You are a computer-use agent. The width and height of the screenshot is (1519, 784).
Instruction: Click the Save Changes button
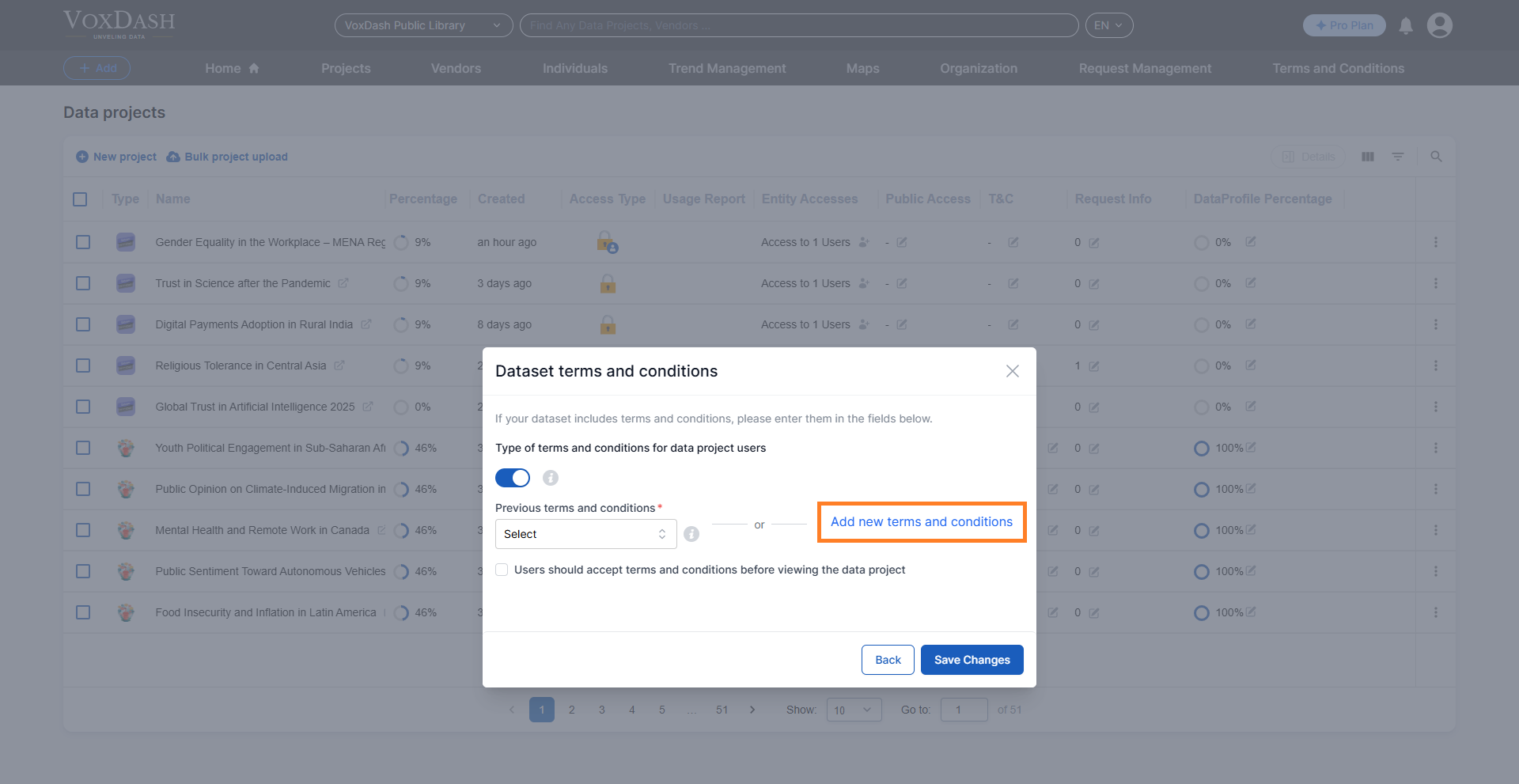972,660
